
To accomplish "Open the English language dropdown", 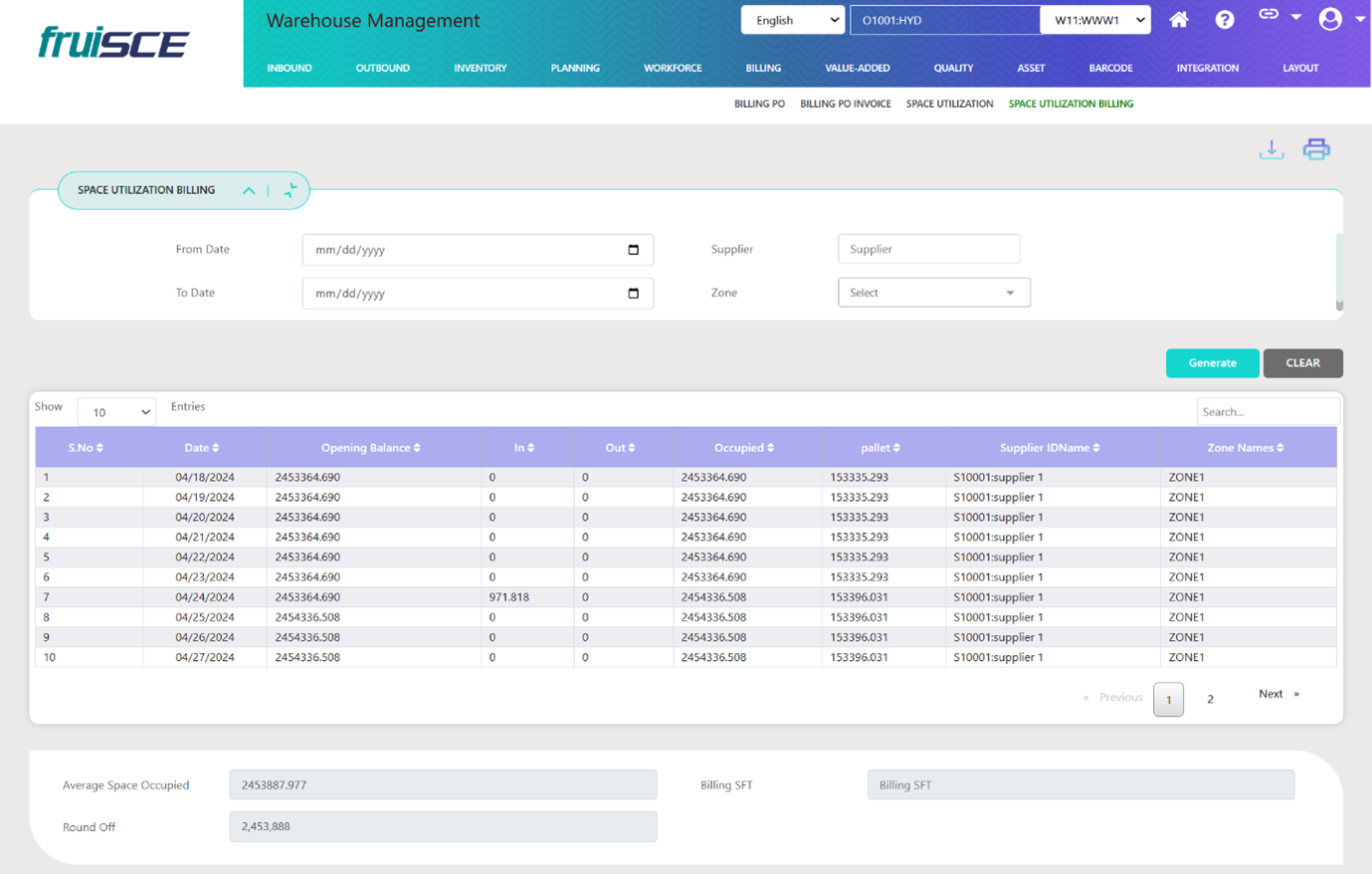I will click(x=792, y=20).
